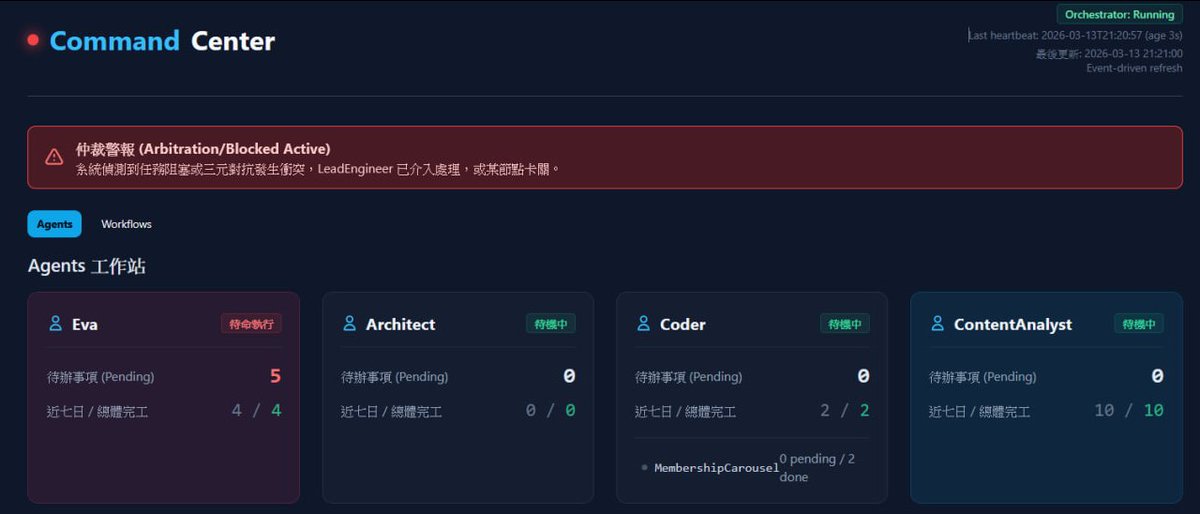Click Coder's green 待機中 status badge
This screenshot has height=514, width=1200.
(845, 324)
